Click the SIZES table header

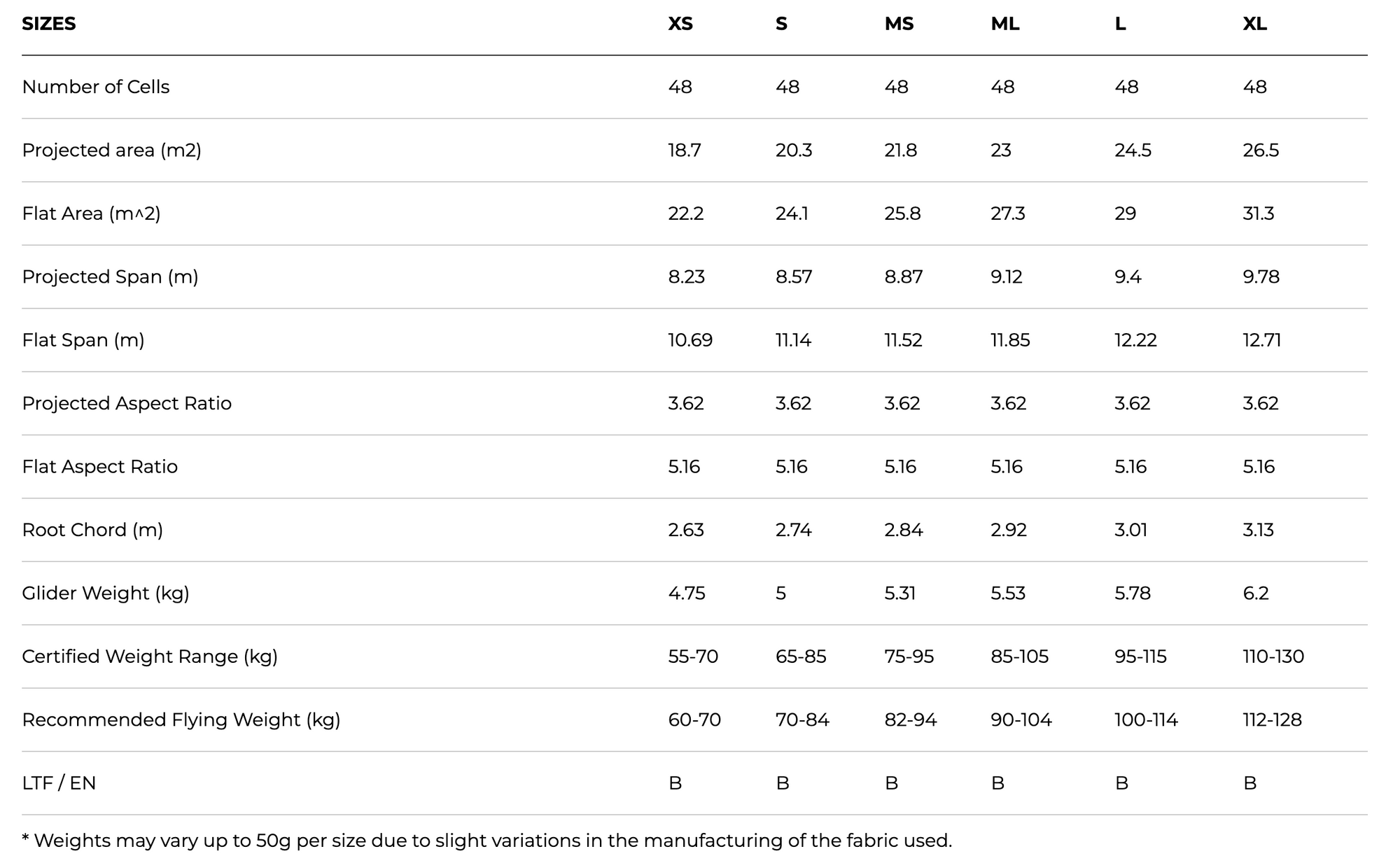[x=49, y=24]
